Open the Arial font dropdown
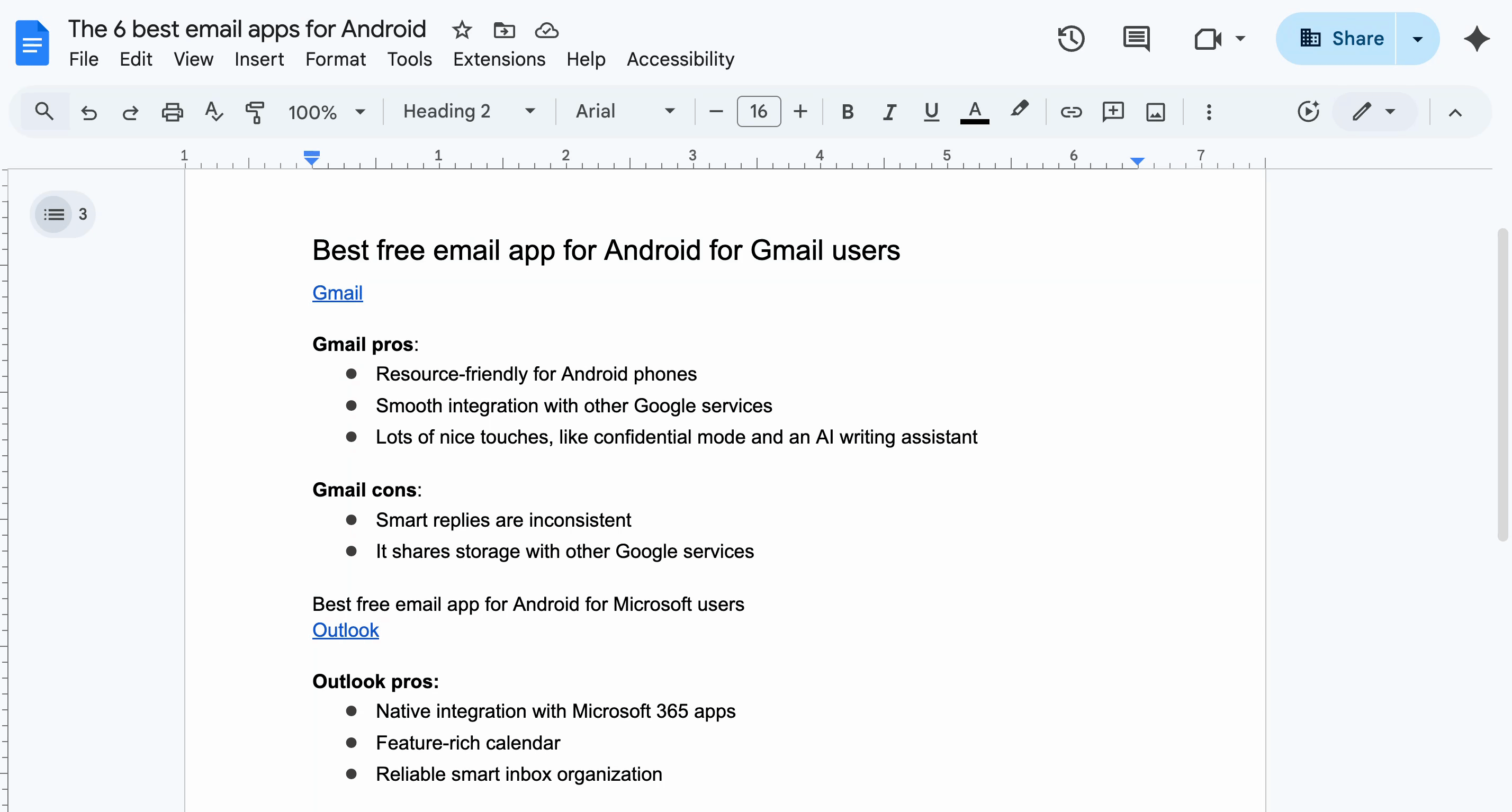The image size is (1512, 812). [x=624, y=111]
